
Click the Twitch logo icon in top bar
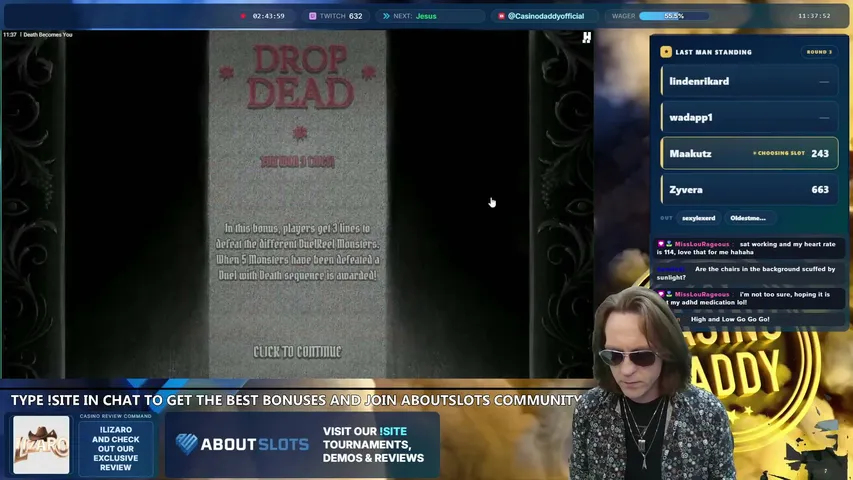click(x=313, y=16)
